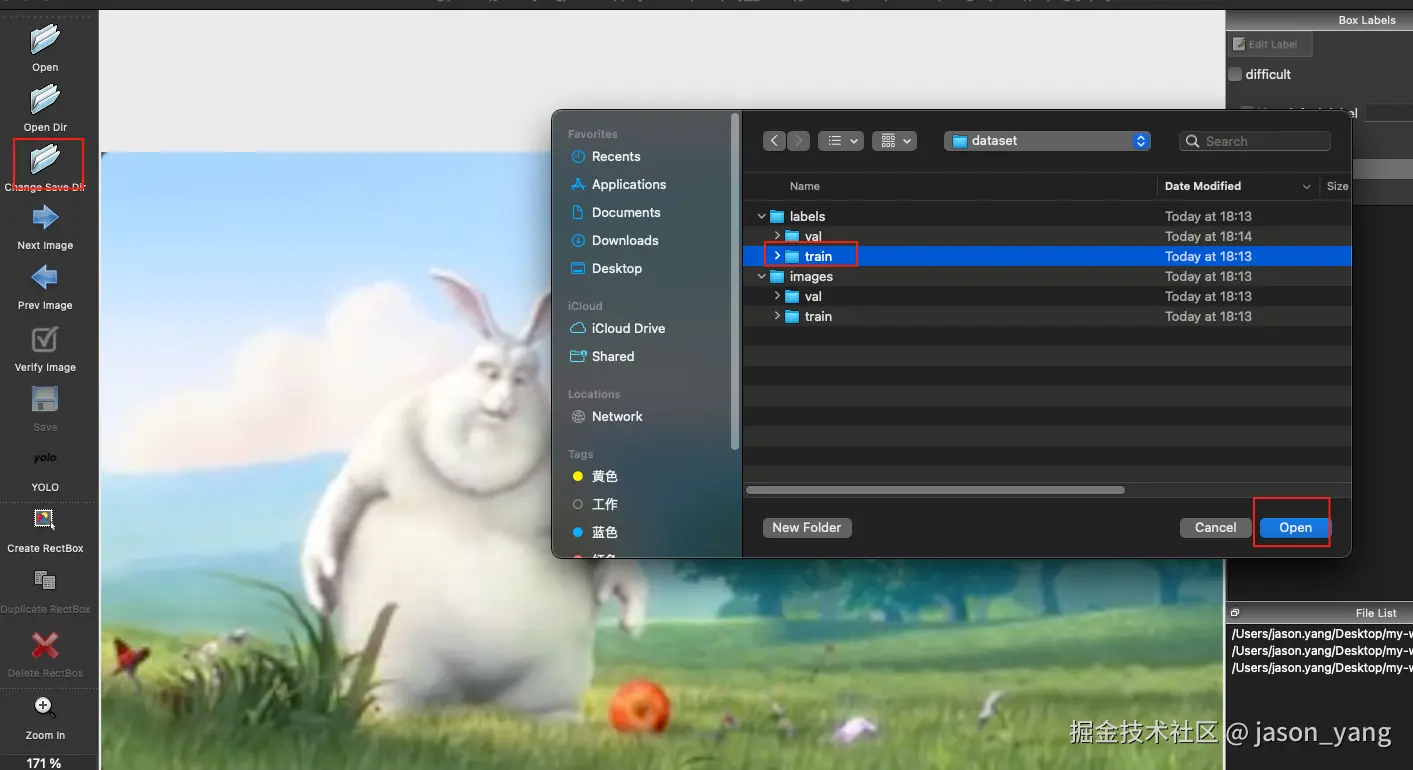Open Desktop in dialog sidebar
The image size is (1413, 770).
pos(617,269)
